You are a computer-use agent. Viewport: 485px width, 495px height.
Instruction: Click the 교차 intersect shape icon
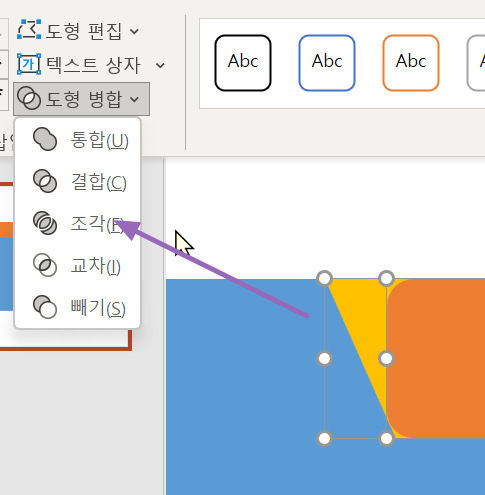pos(45,265)
